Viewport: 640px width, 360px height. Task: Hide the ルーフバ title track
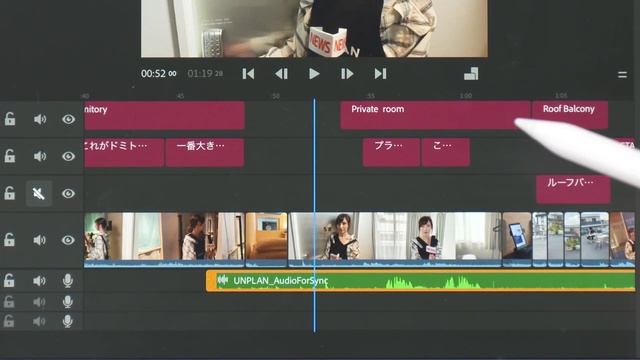68,193
